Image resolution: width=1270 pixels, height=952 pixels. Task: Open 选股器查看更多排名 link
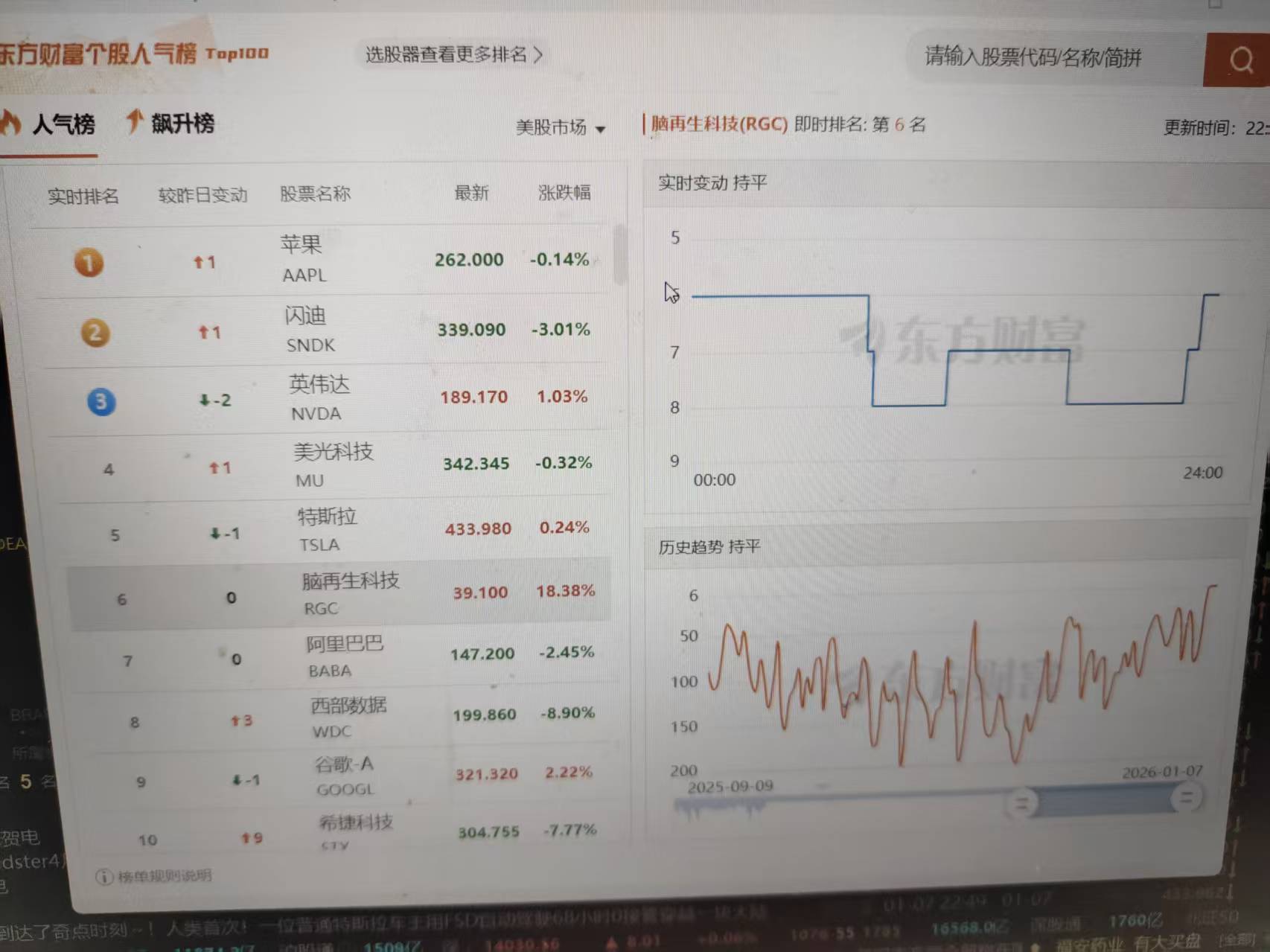point(454,54)
